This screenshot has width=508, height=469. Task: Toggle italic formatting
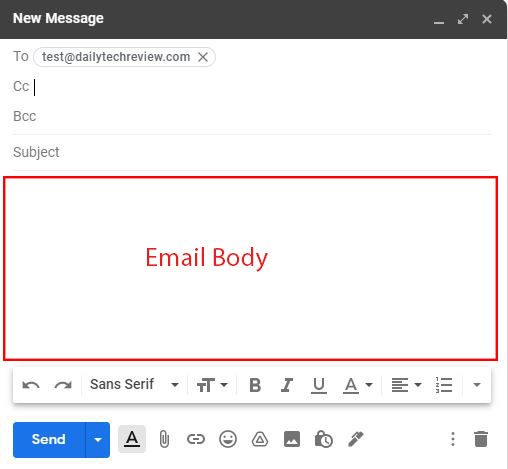pos(287,385)
